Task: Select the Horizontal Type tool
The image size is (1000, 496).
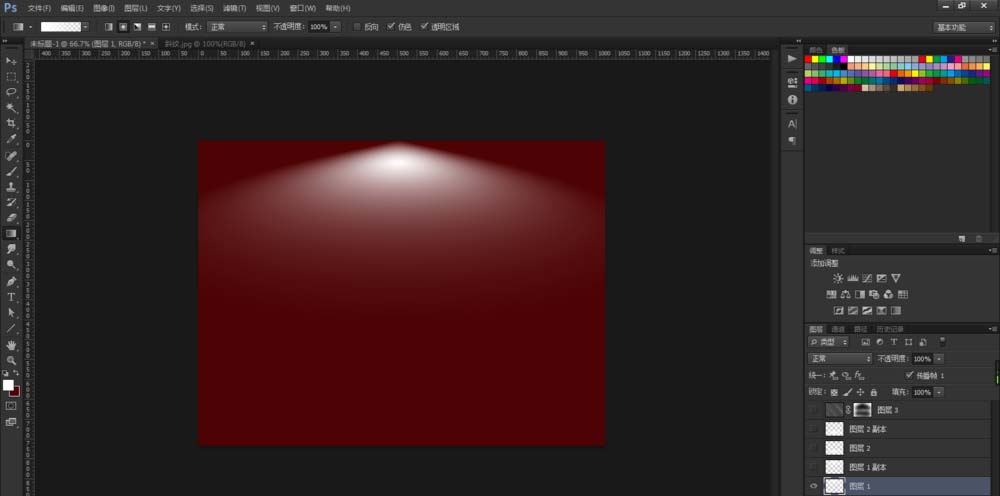Action: [x=12, y=297]
